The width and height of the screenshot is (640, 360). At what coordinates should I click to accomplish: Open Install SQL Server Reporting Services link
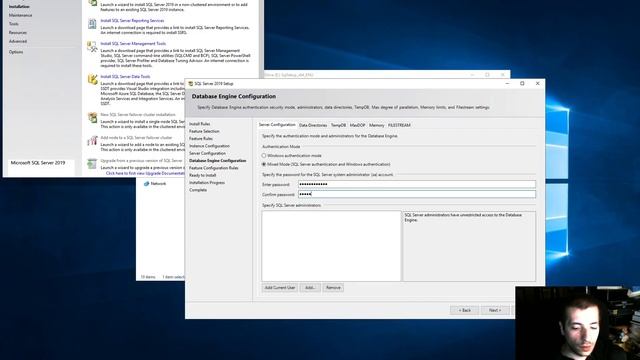coord(132,20)
